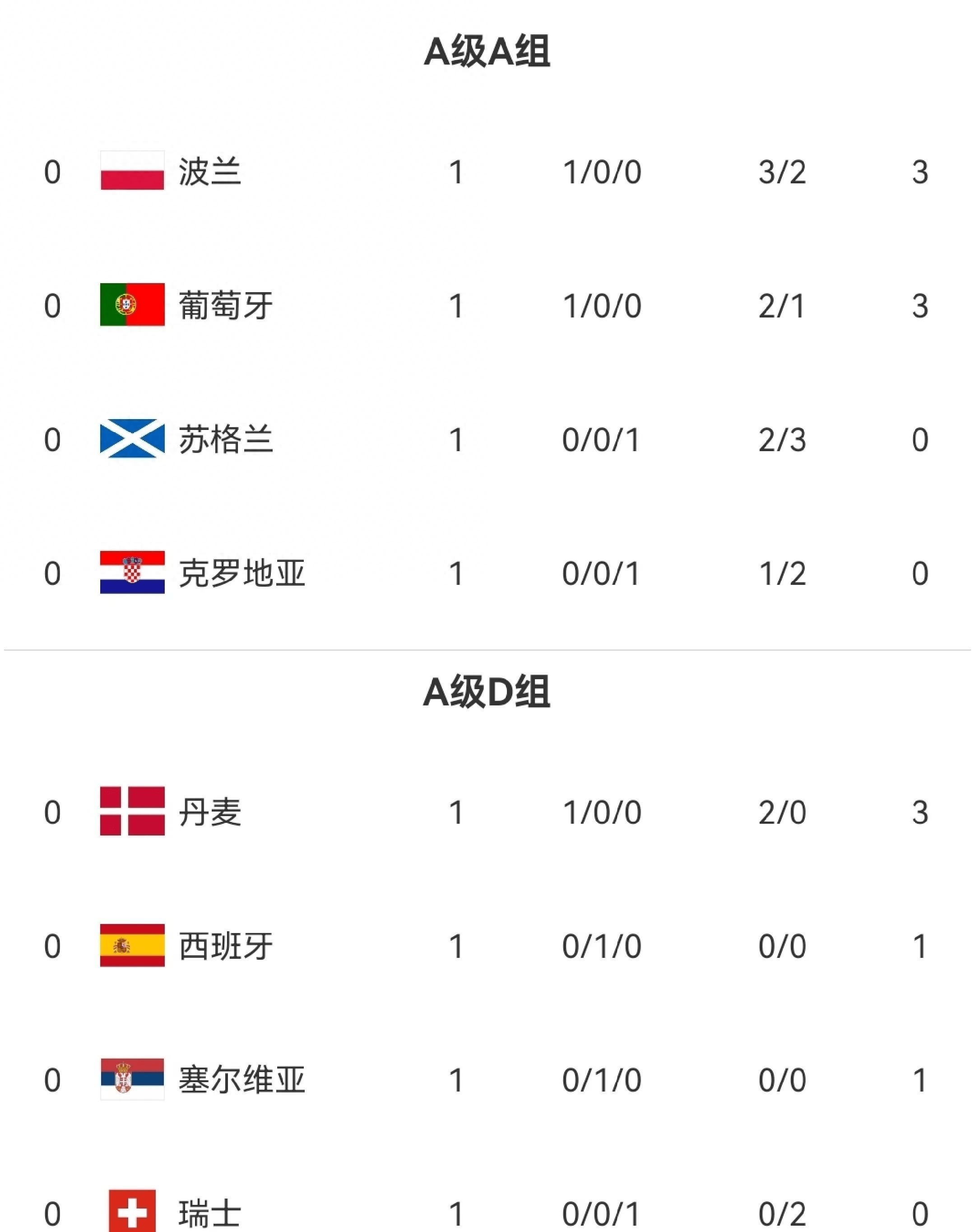The image size is (975, 1232).
Task: Click the Denmark flag icon
Action: [x=132, y=811]
